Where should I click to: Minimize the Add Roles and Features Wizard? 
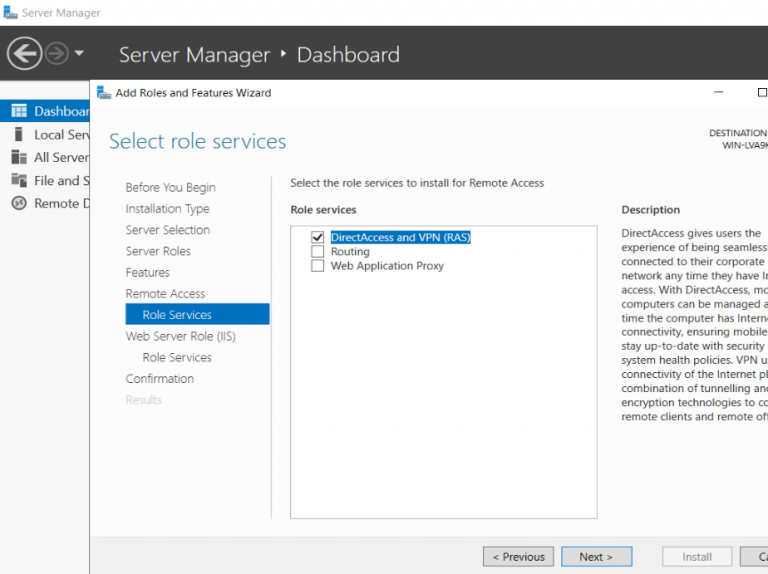719,92
